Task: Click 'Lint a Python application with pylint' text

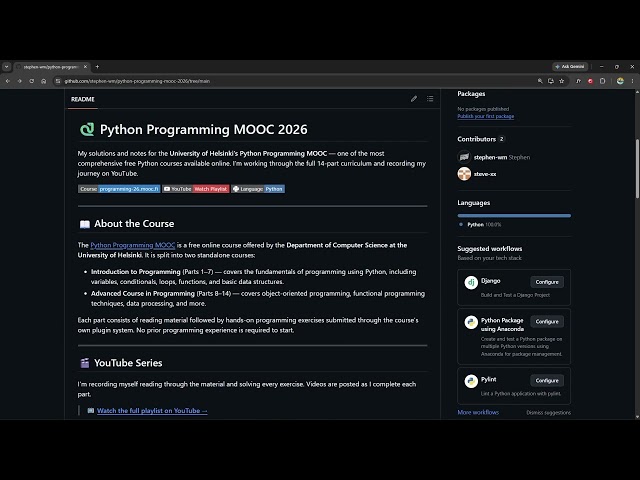Action: click(520, 394)
